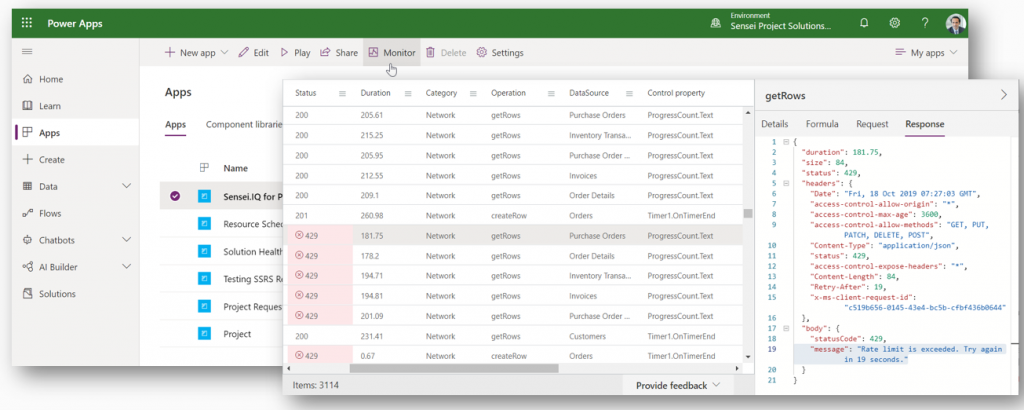Click Monitor in the command bar

click(392, 53)
